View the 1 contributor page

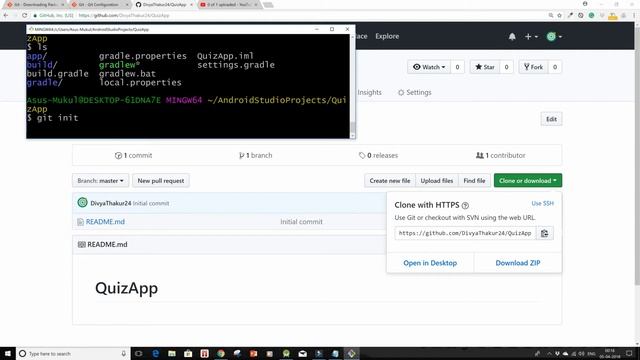pyautogui.click(x=501, y=155)
